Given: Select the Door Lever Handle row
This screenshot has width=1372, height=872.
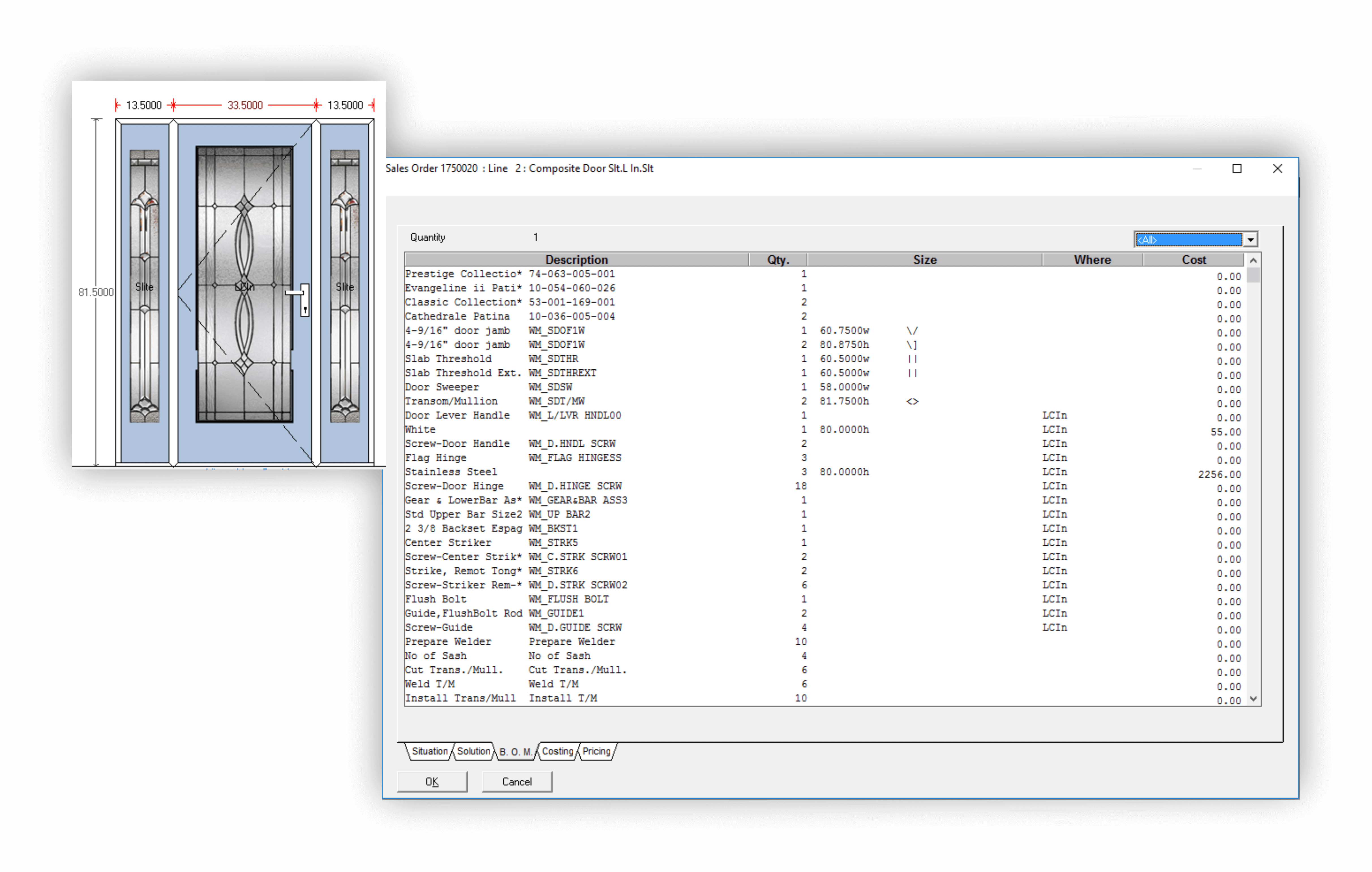Looking at the screenshot, I should point(457,415).
